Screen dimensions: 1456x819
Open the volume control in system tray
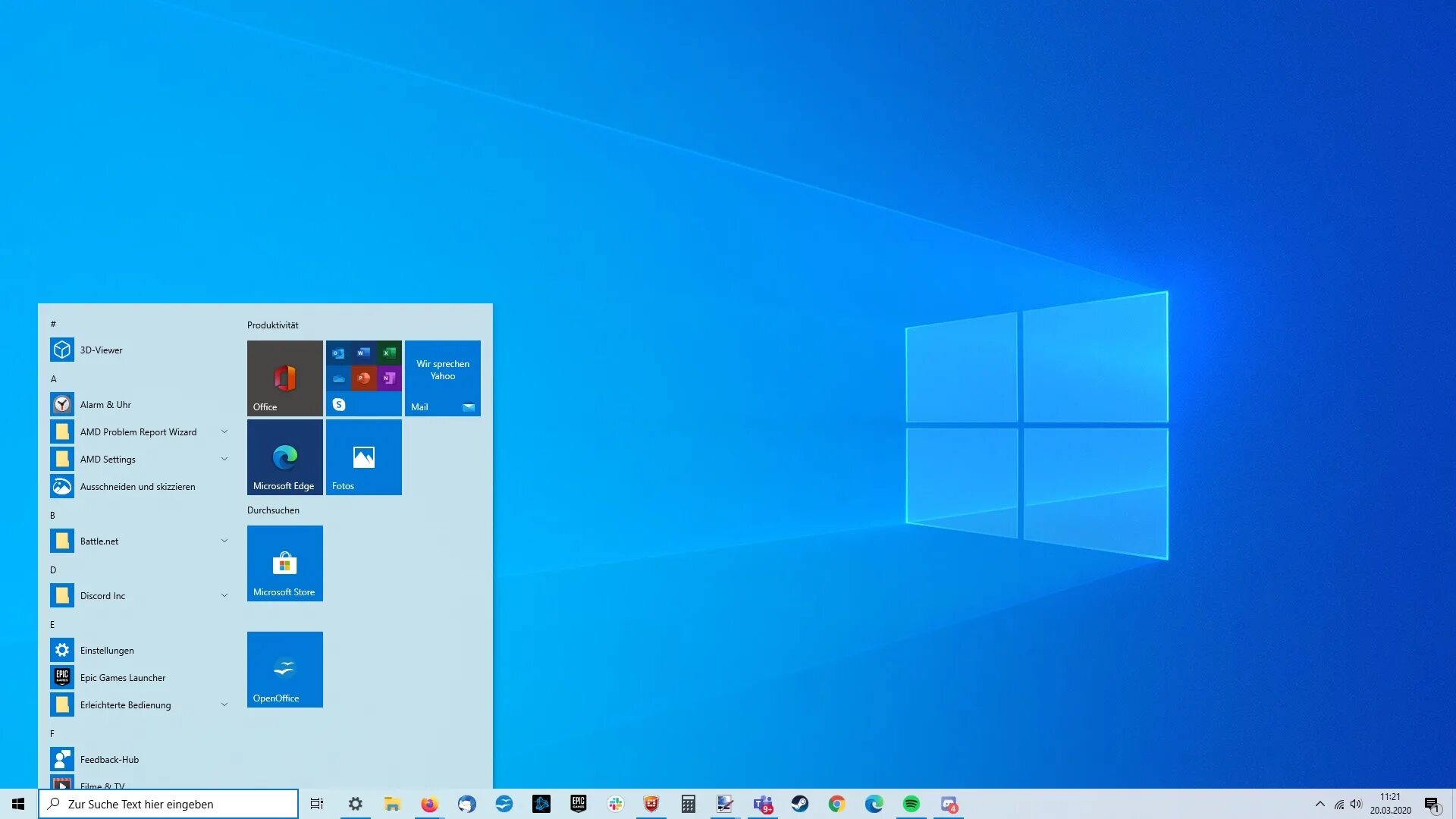pos(1356,804)
